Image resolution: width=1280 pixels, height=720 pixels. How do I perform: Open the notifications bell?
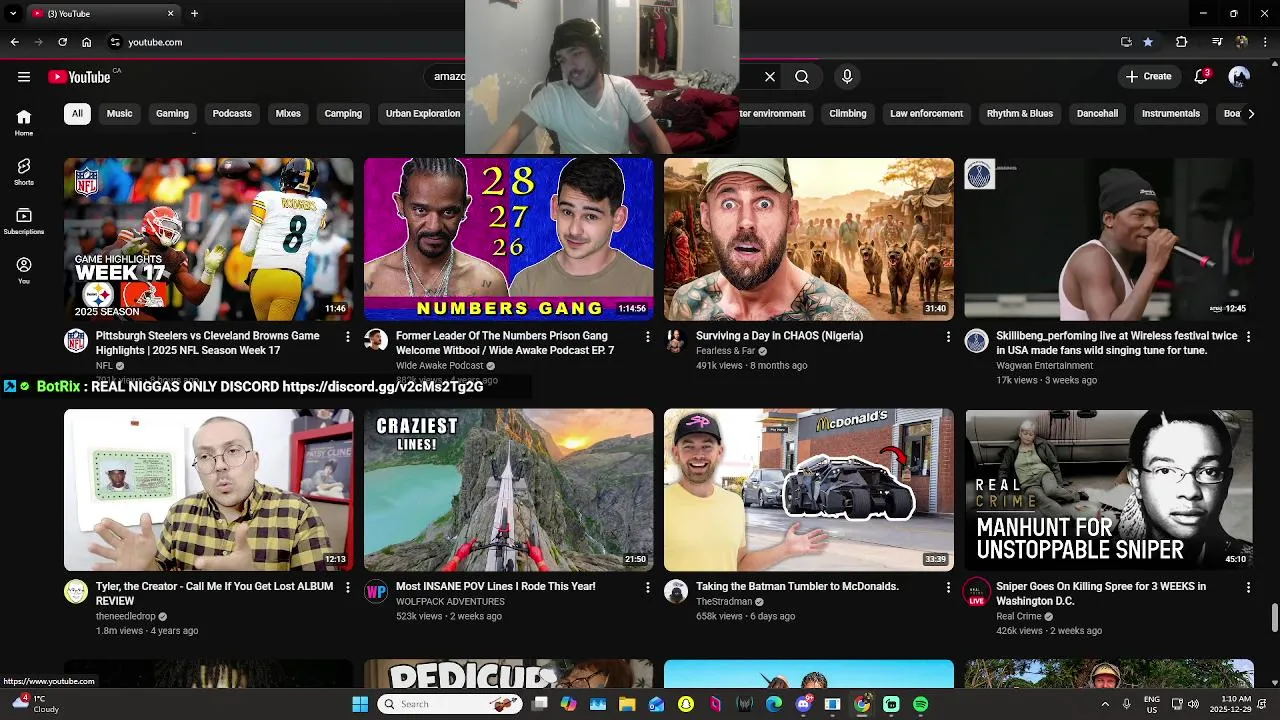point(1202,77)
